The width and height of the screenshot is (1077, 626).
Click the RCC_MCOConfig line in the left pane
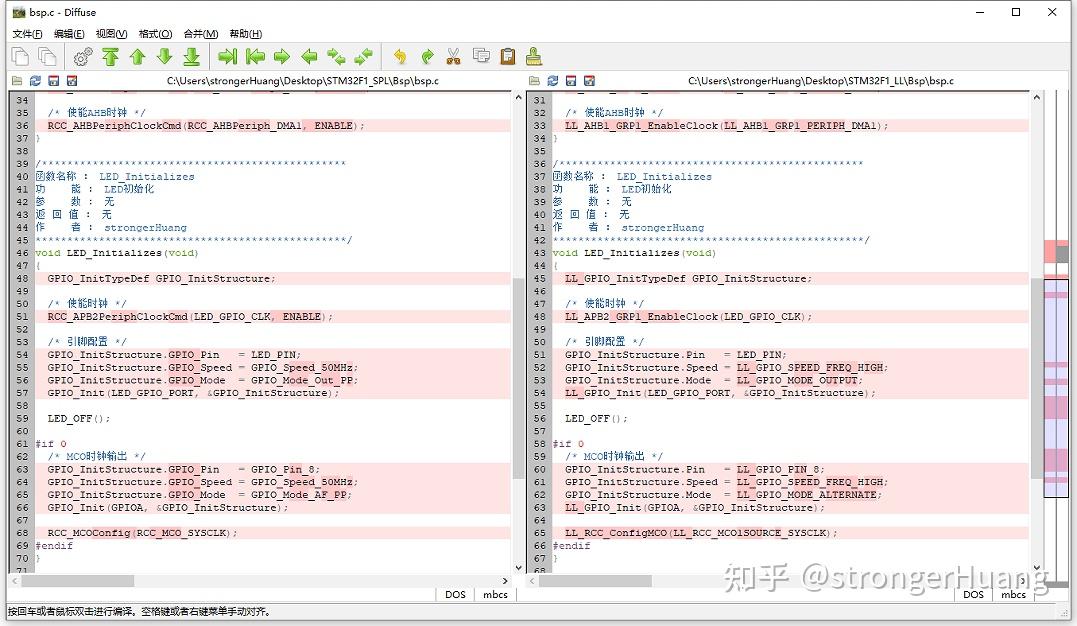click(x=272, y=533)
